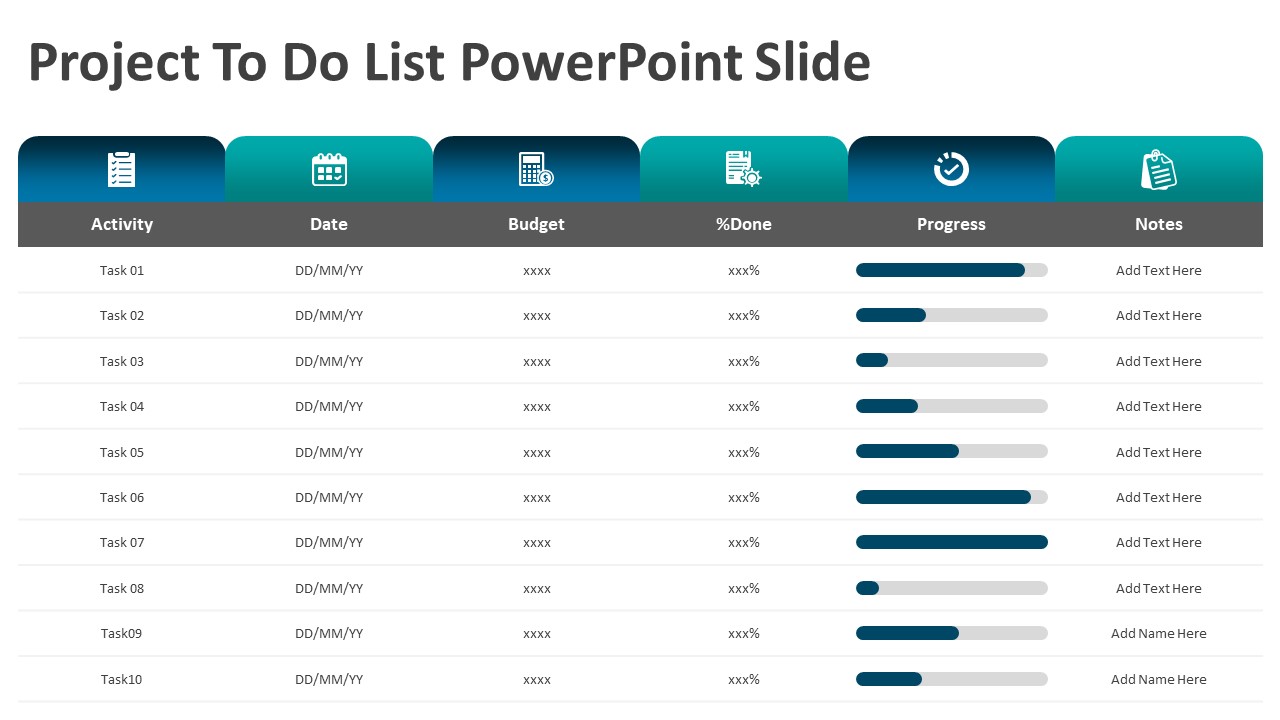Click the Task 03 activity cell
This screenshot has width=1280, height=720.
(122, 361)
